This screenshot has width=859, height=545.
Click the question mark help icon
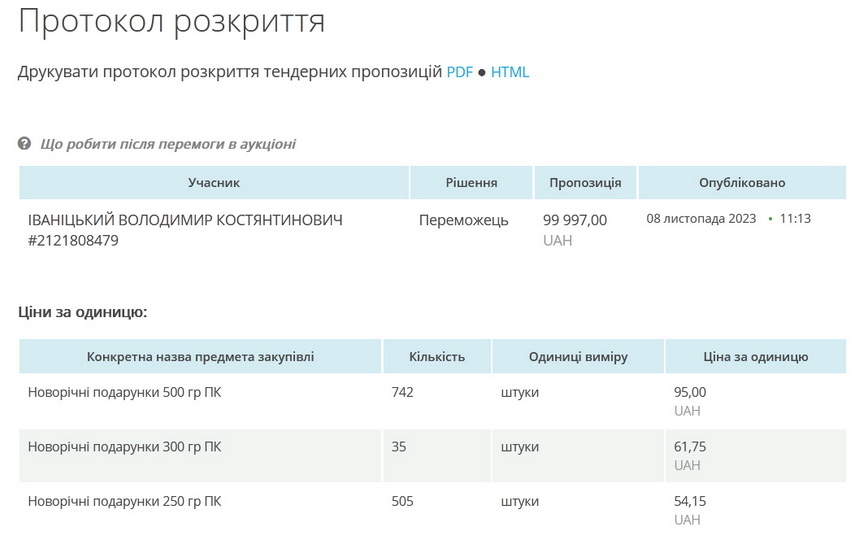25,144
